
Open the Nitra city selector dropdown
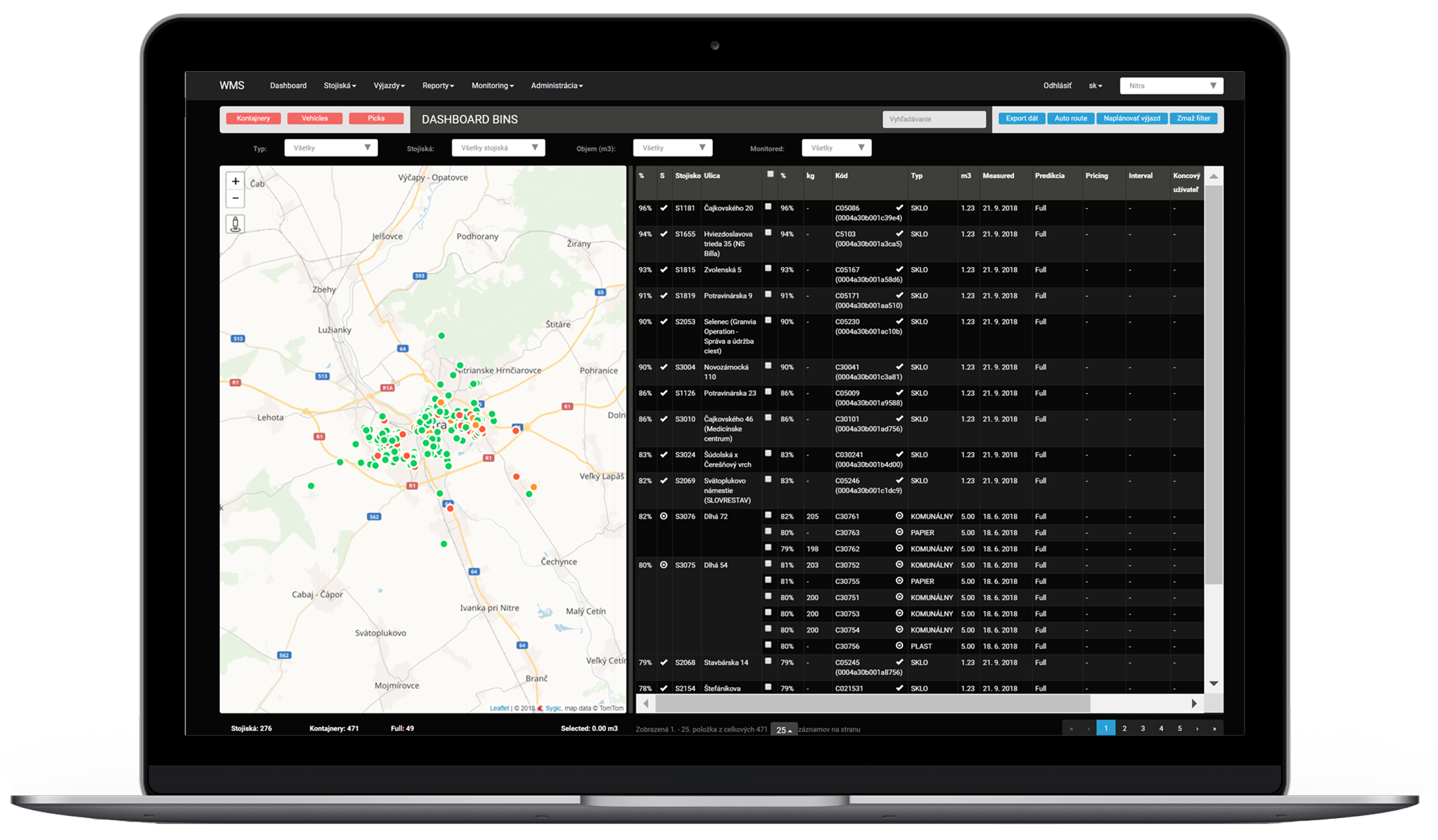click(1172, 86)
